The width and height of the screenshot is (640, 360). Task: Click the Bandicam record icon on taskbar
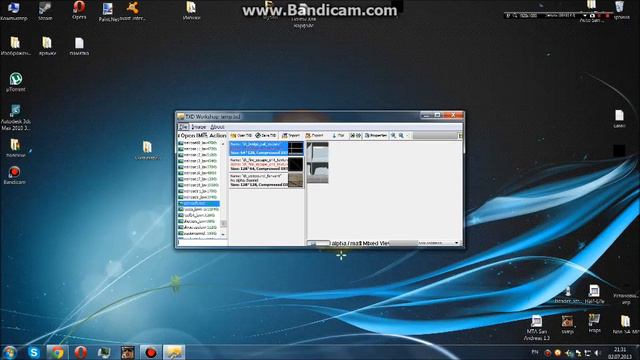(x=151, y=352)
